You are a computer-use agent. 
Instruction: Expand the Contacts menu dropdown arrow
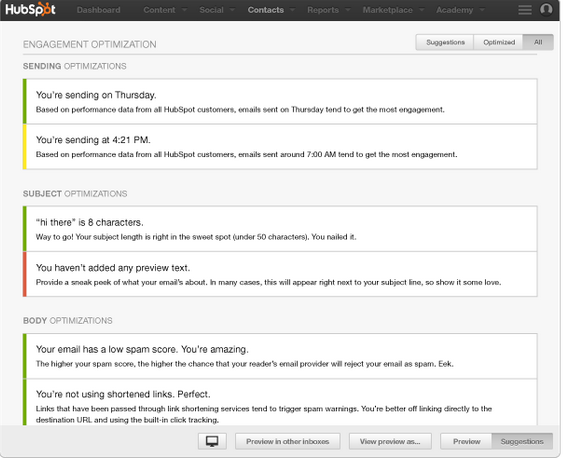293,10
